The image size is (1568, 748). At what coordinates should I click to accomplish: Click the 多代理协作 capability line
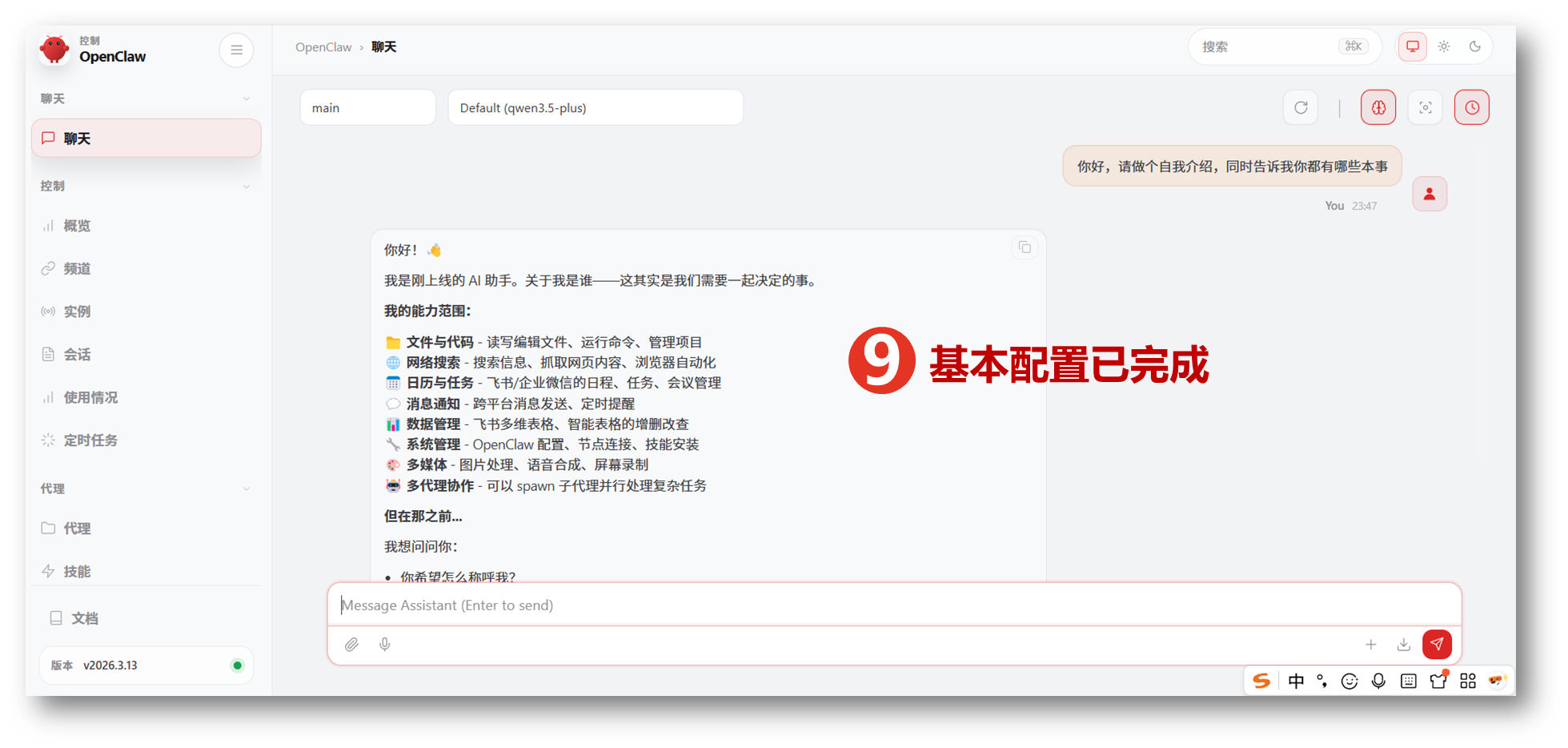[x=546, y=485]
